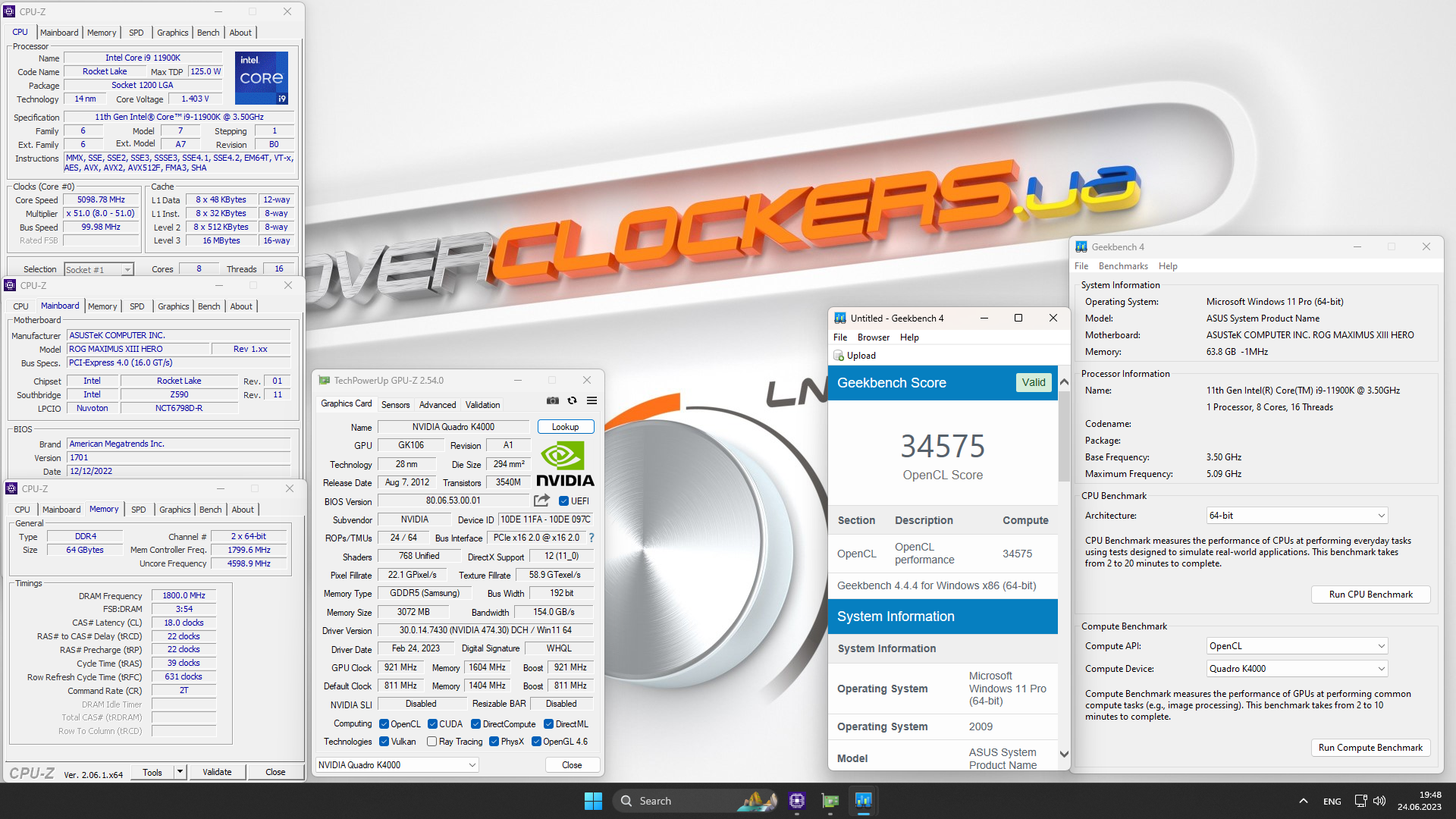Open the CPU-Z Tools dropdown arrow

pos(180,772)
